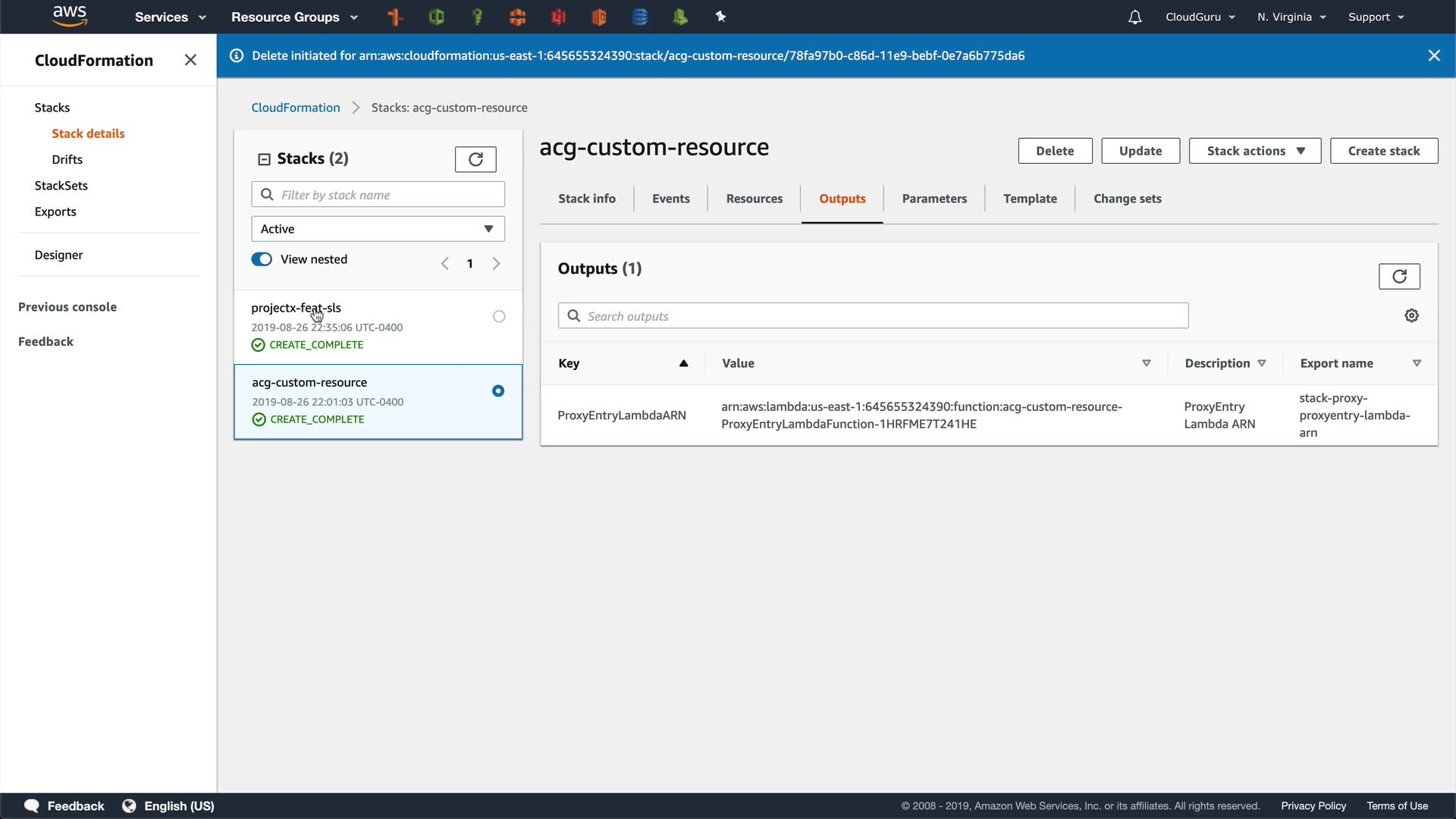Image resolution: width=1456 pixels, height=819 pixels.
Task: Click the Create stack button
Action: pos(1383,151)
